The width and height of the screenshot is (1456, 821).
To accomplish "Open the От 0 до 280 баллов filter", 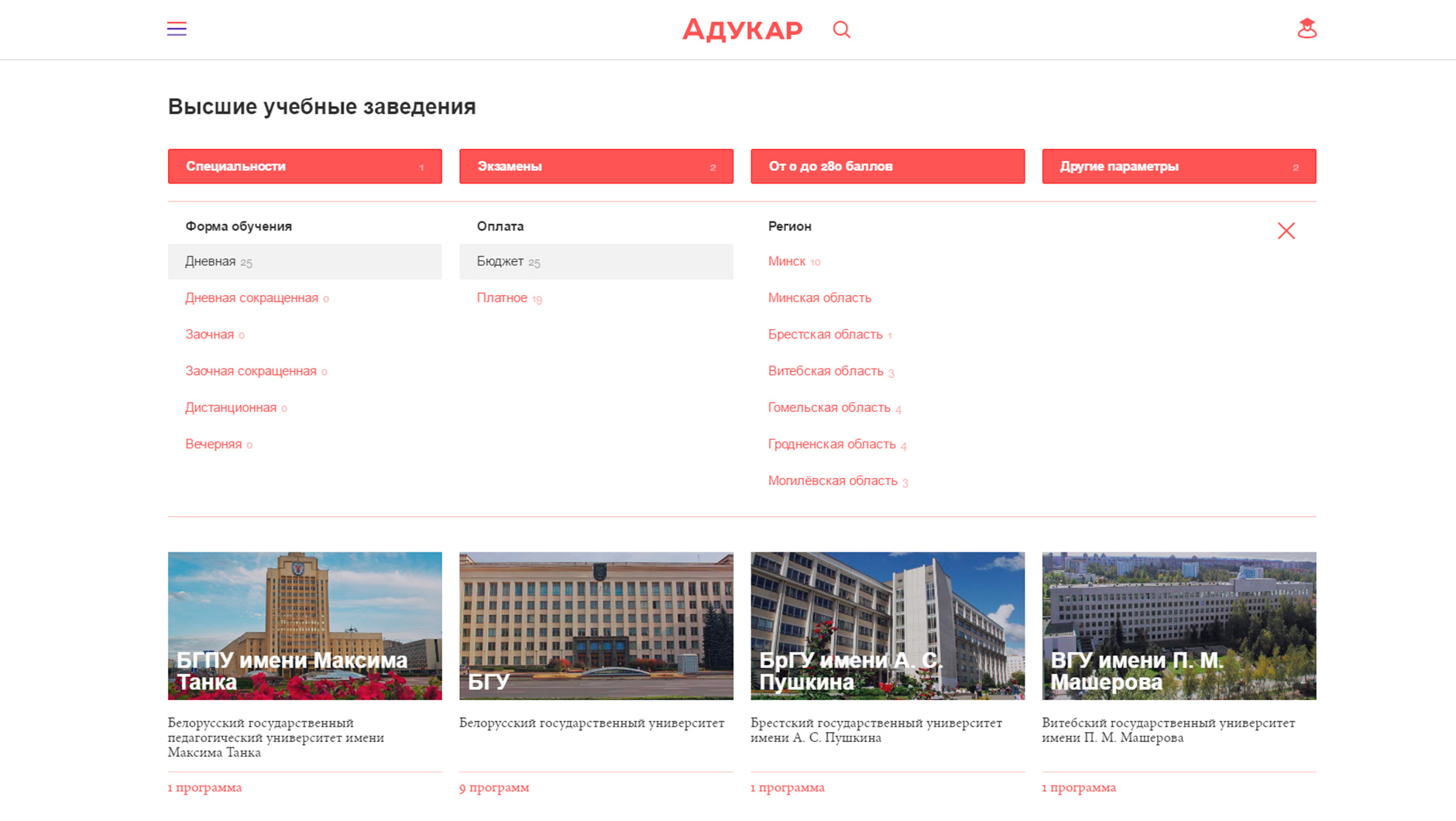I will click(888, 167).
